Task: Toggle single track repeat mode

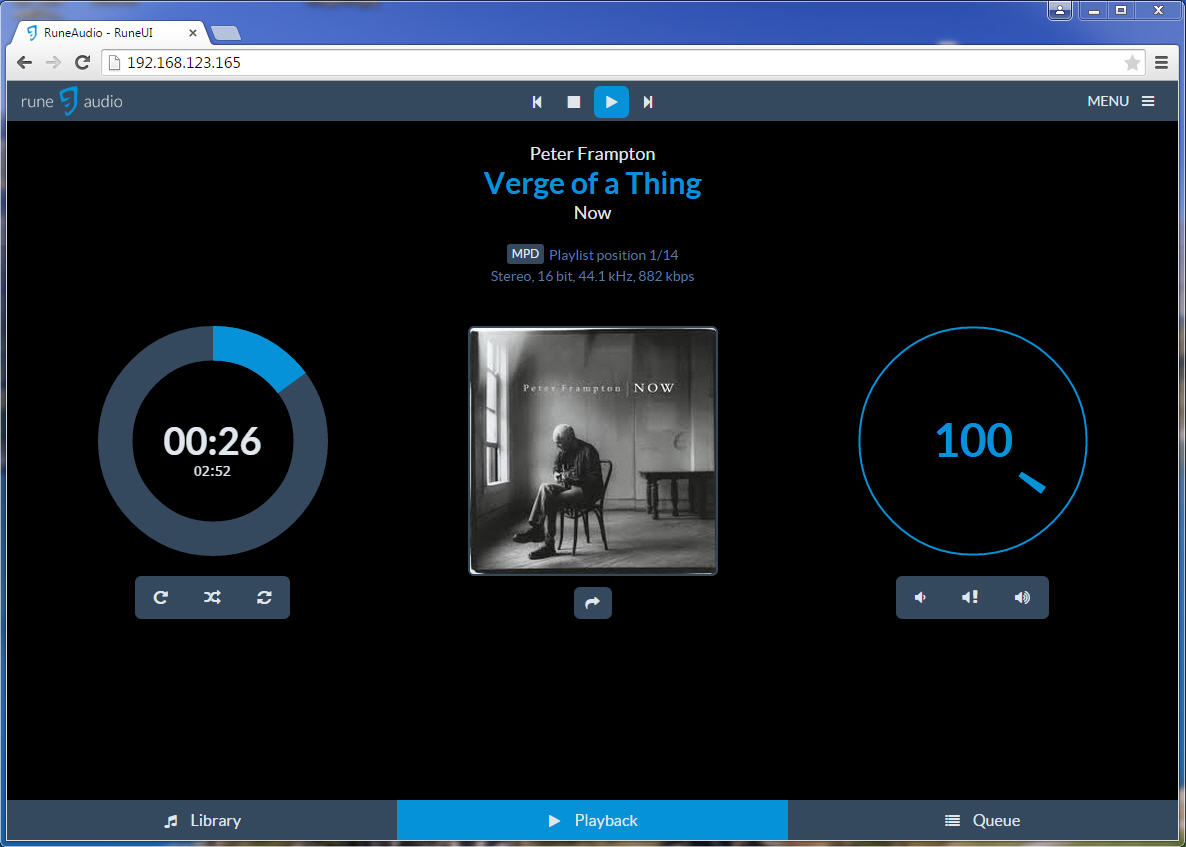Action: pyautogui.click(x=264, y=597)
